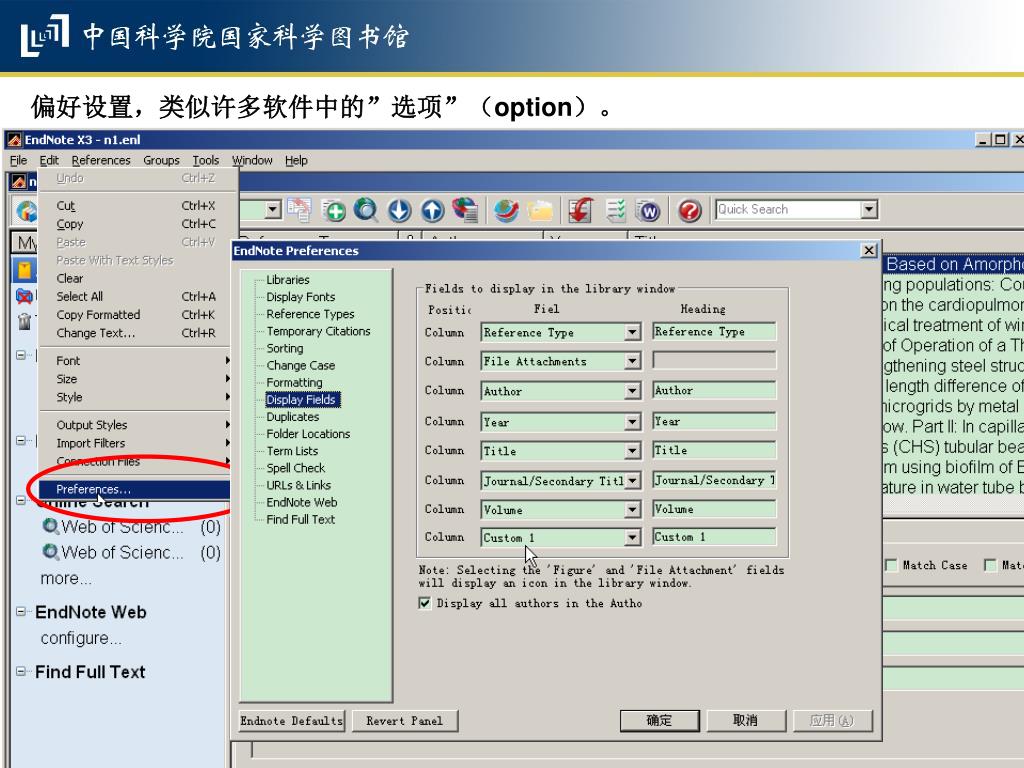Click the Return to Word processor icon
This screenshot has height=768, width=1024.
pyautogui.click(x=648, y=210)
